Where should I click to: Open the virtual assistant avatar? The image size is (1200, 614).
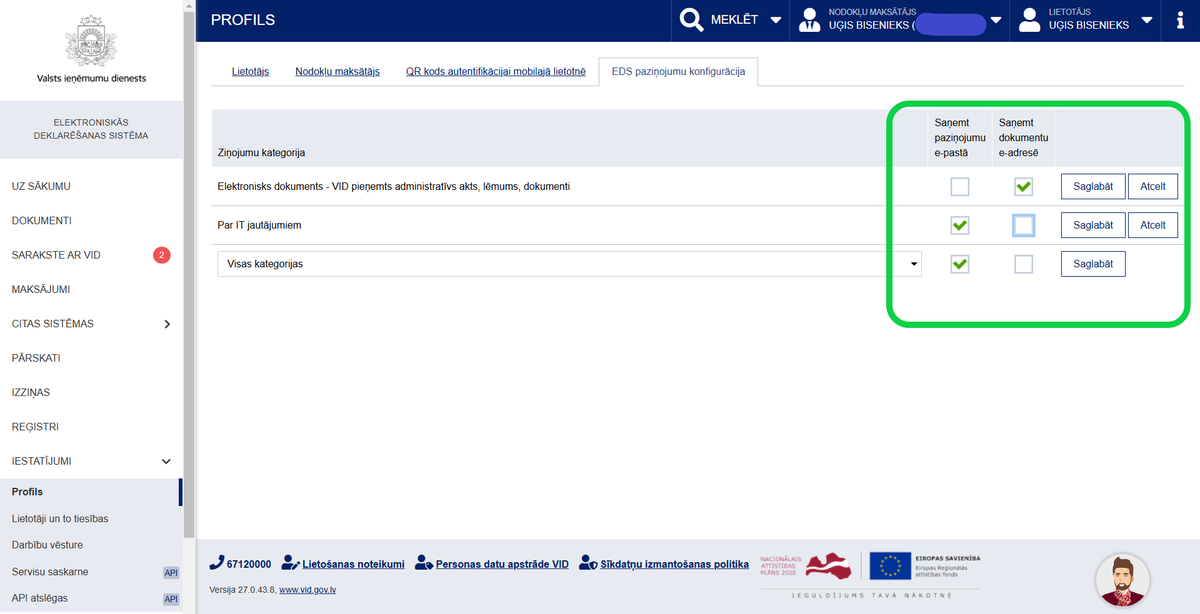(1122, 581)
